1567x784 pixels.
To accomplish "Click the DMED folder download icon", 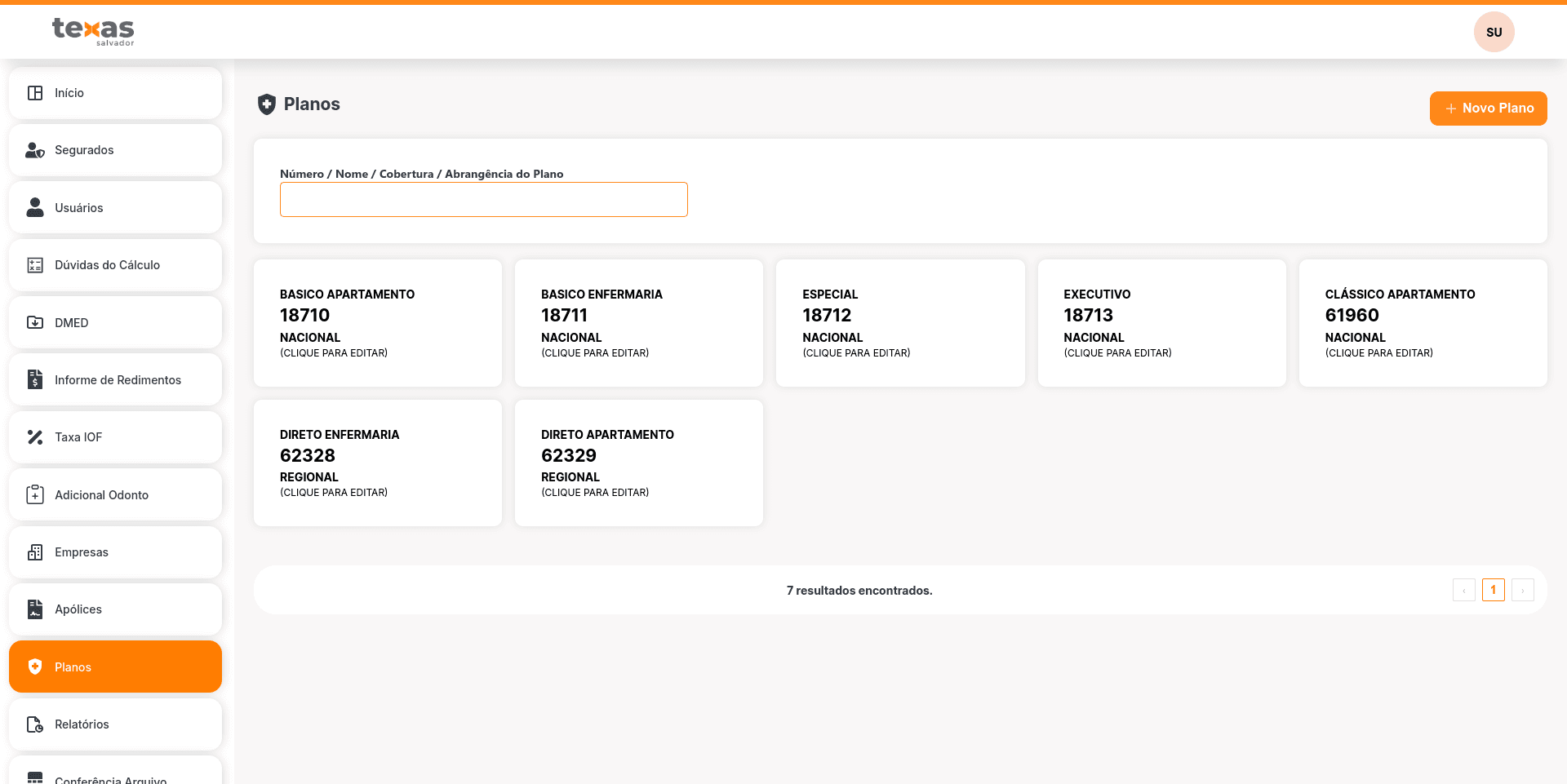I will [x=35, y=323].
